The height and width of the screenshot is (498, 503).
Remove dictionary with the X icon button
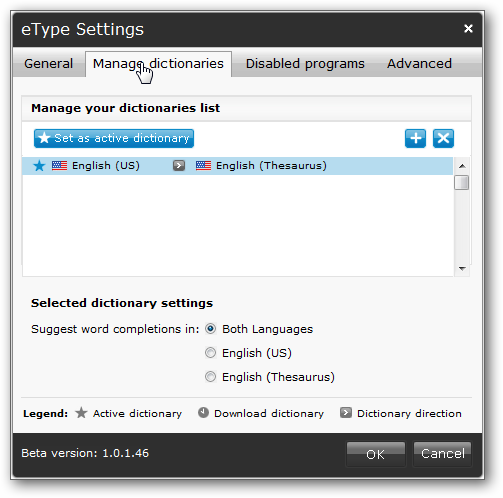(443, 138)
